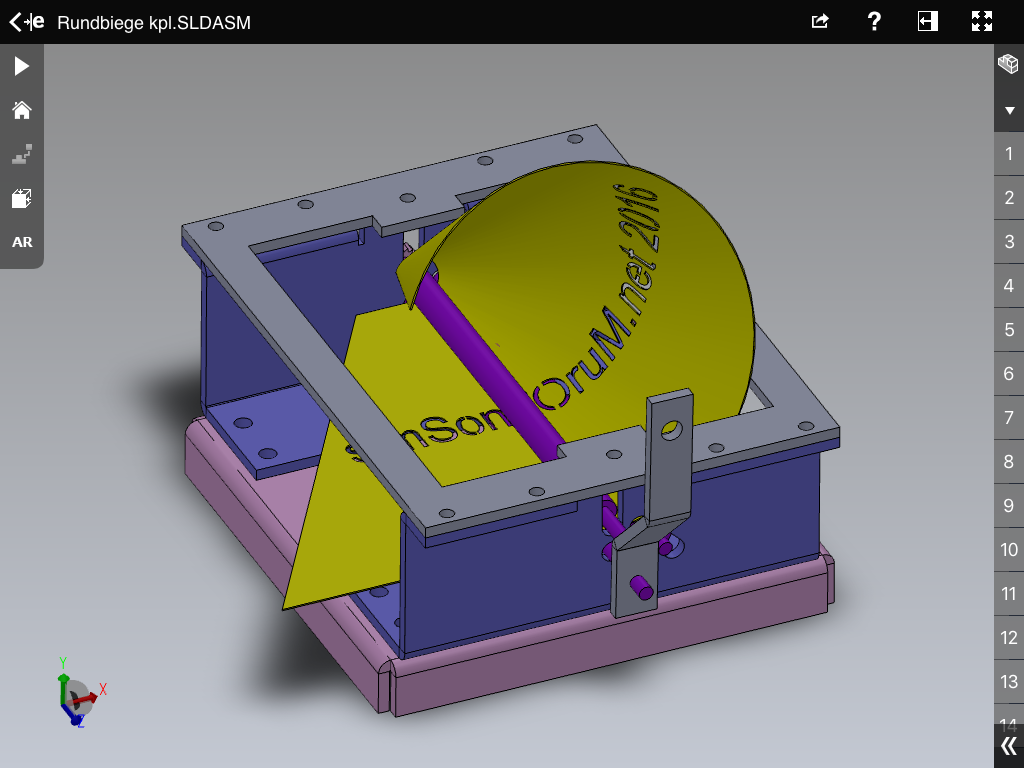
Task: Expand the dropdown arrow below cube icon
Action: pyautogui.click(x=1009, y=110)
